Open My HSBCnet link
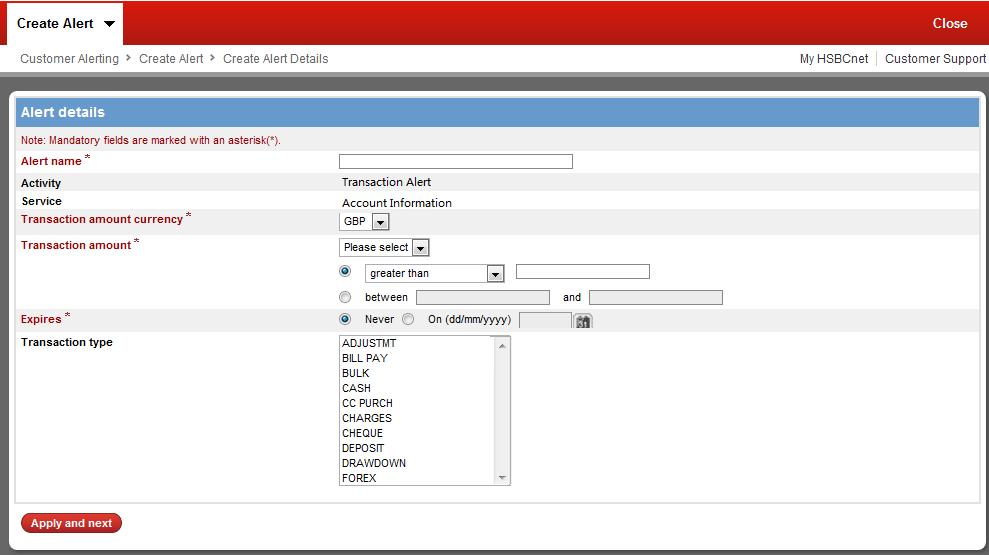 (834, 59)
